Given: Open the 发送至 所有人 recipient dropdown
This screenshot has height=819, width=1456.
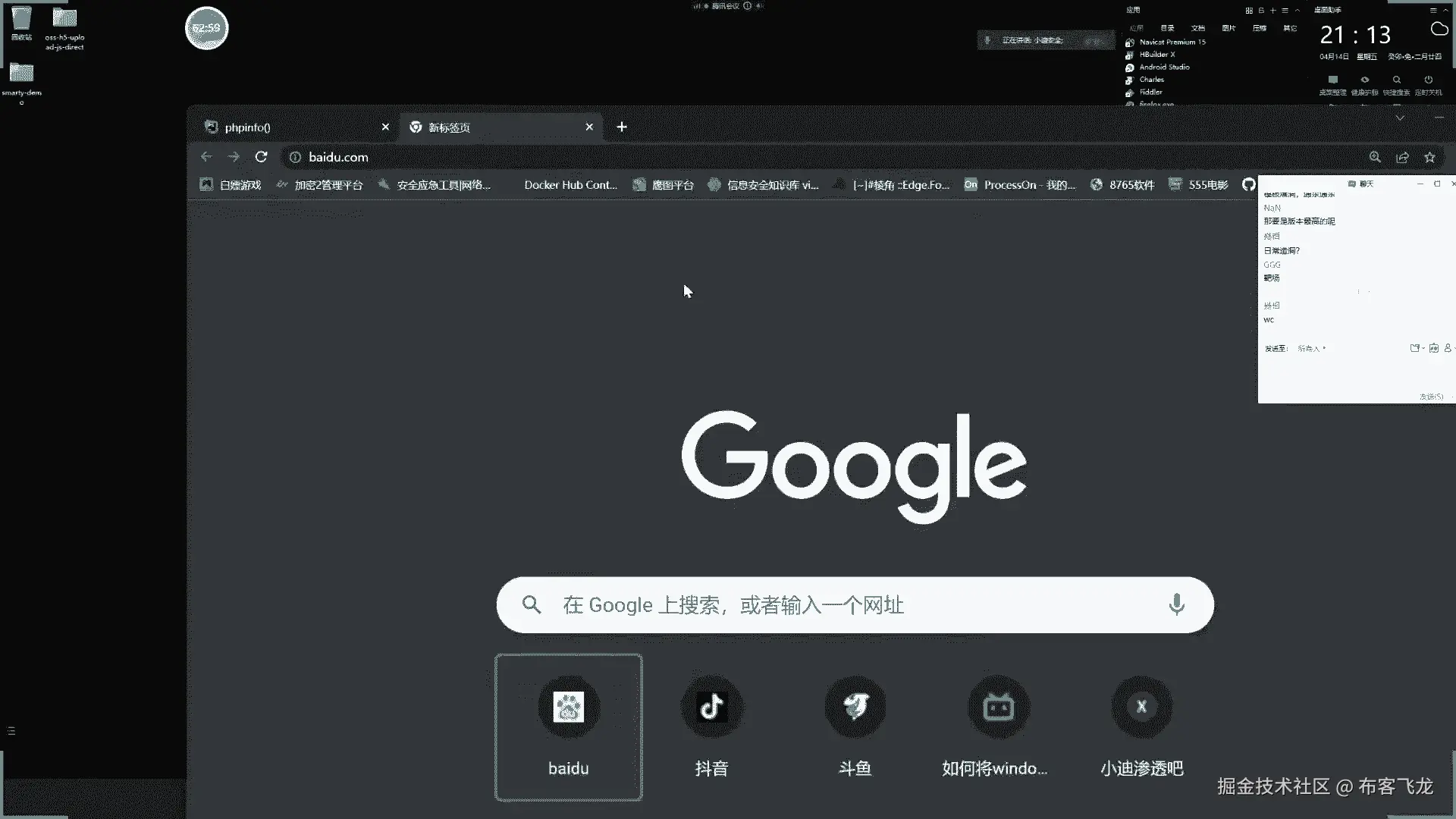Looking at the screenshot, I should pyautogui.click(x=1312, y=349).
